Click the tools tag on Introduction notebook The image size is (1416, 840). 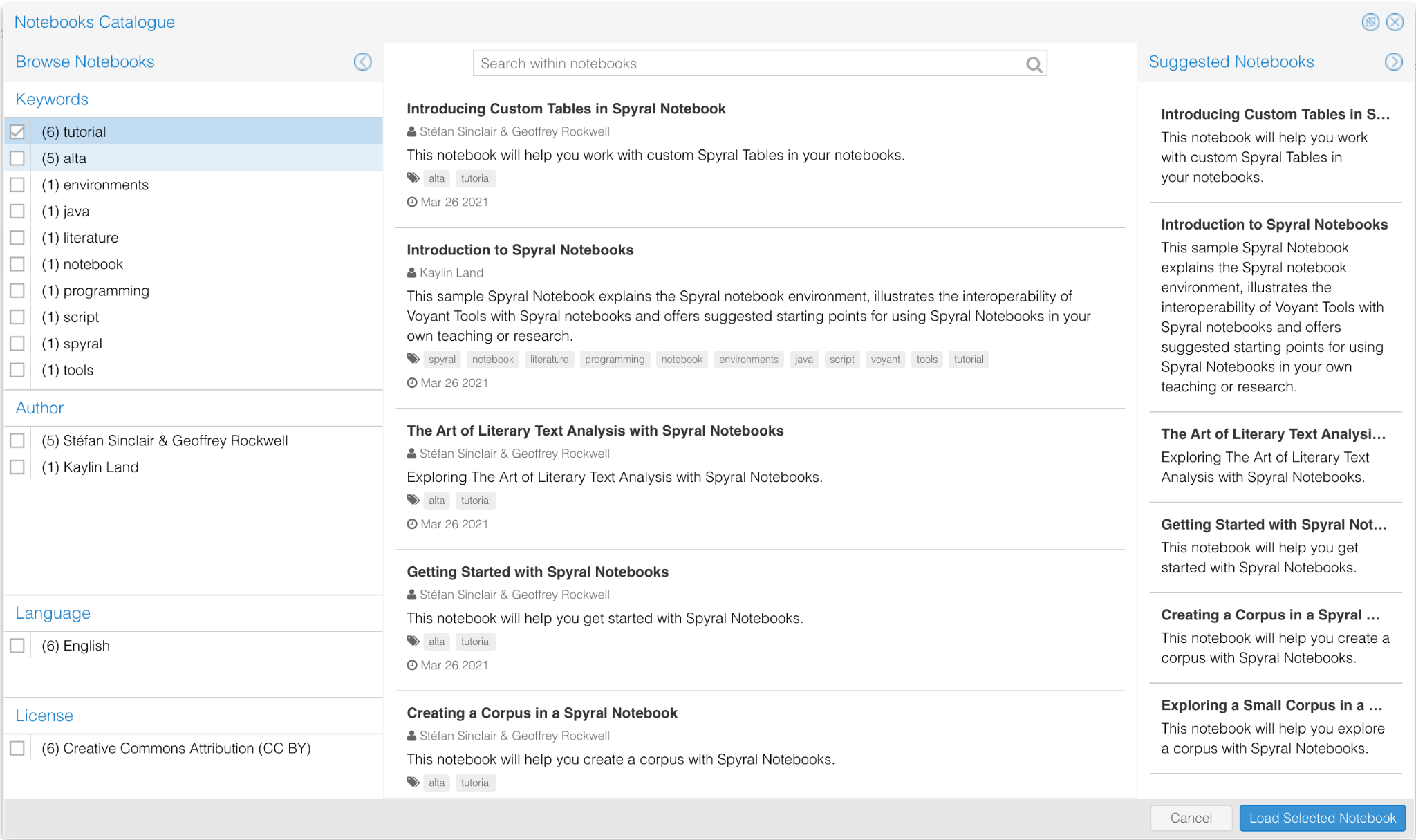click(x=926, y=360)
